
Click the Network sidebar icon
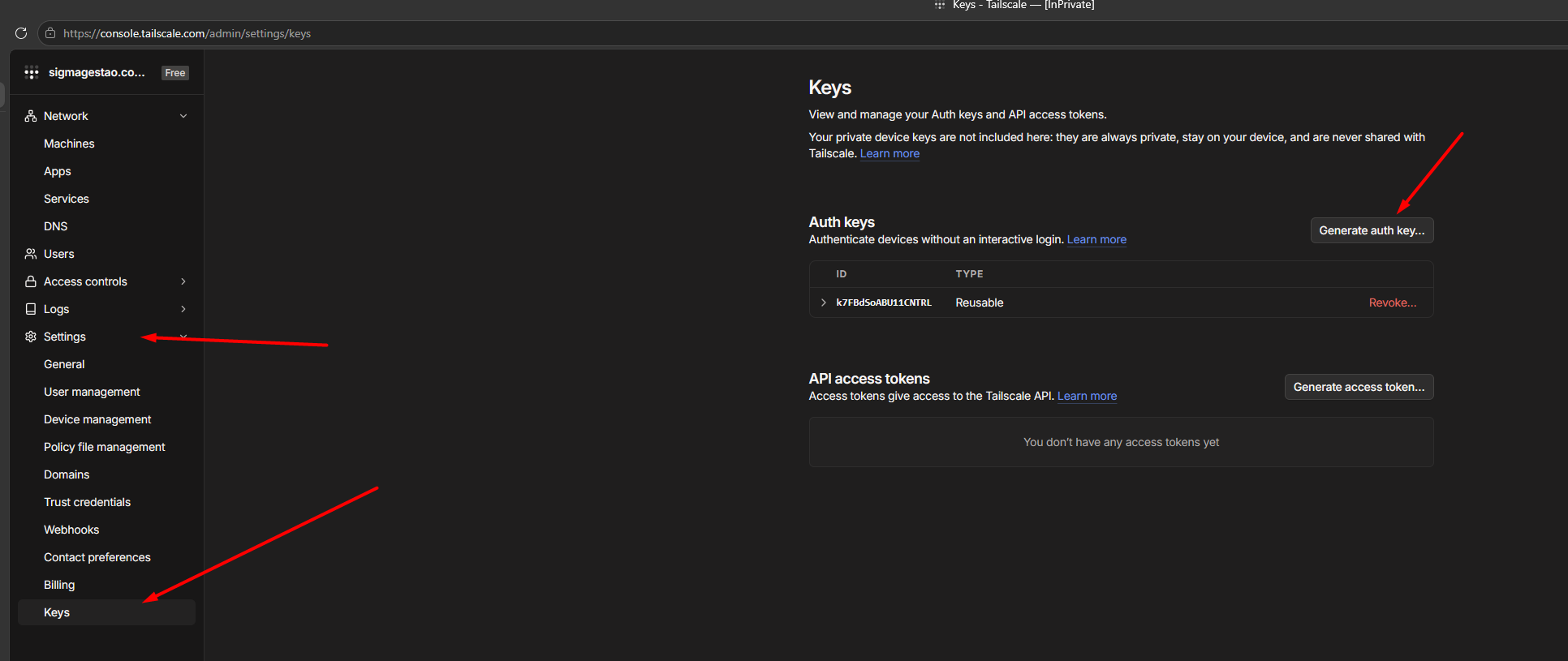[x=31, y=116]
